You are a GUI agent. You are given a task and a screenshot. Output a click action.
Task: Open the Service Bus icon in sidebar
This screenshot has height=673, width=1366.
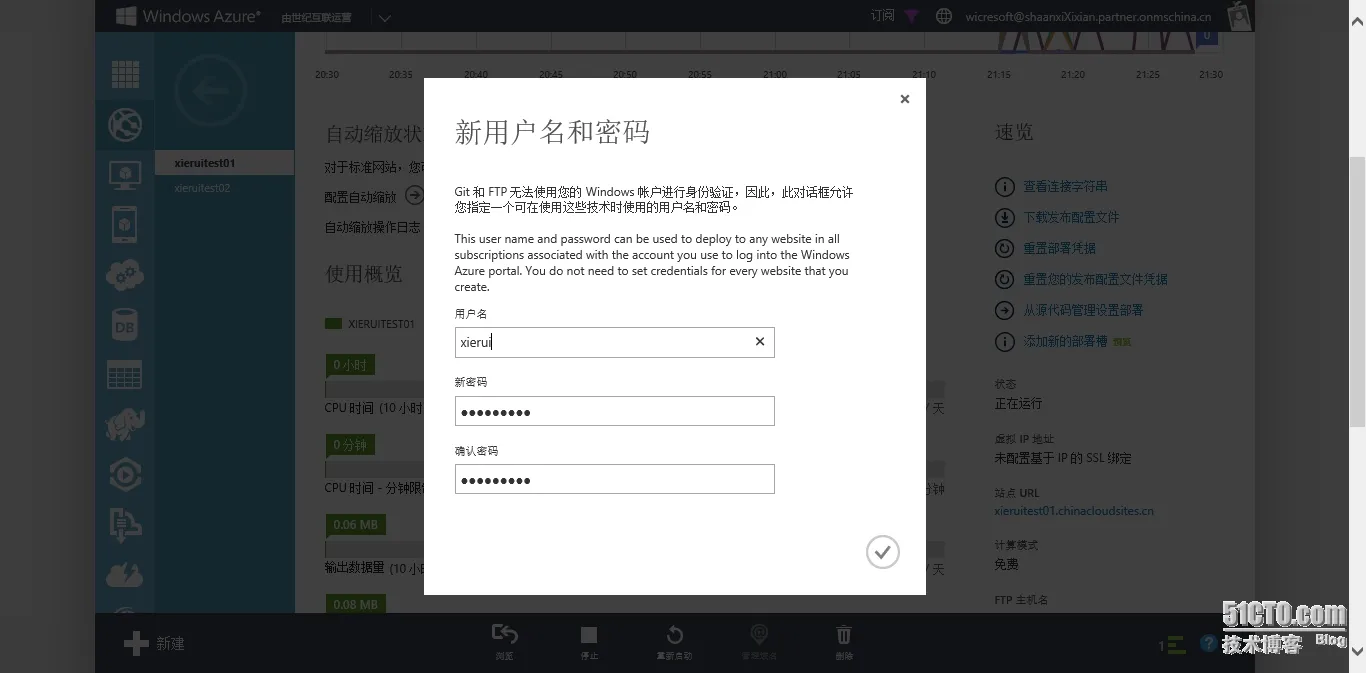[125, 525]
